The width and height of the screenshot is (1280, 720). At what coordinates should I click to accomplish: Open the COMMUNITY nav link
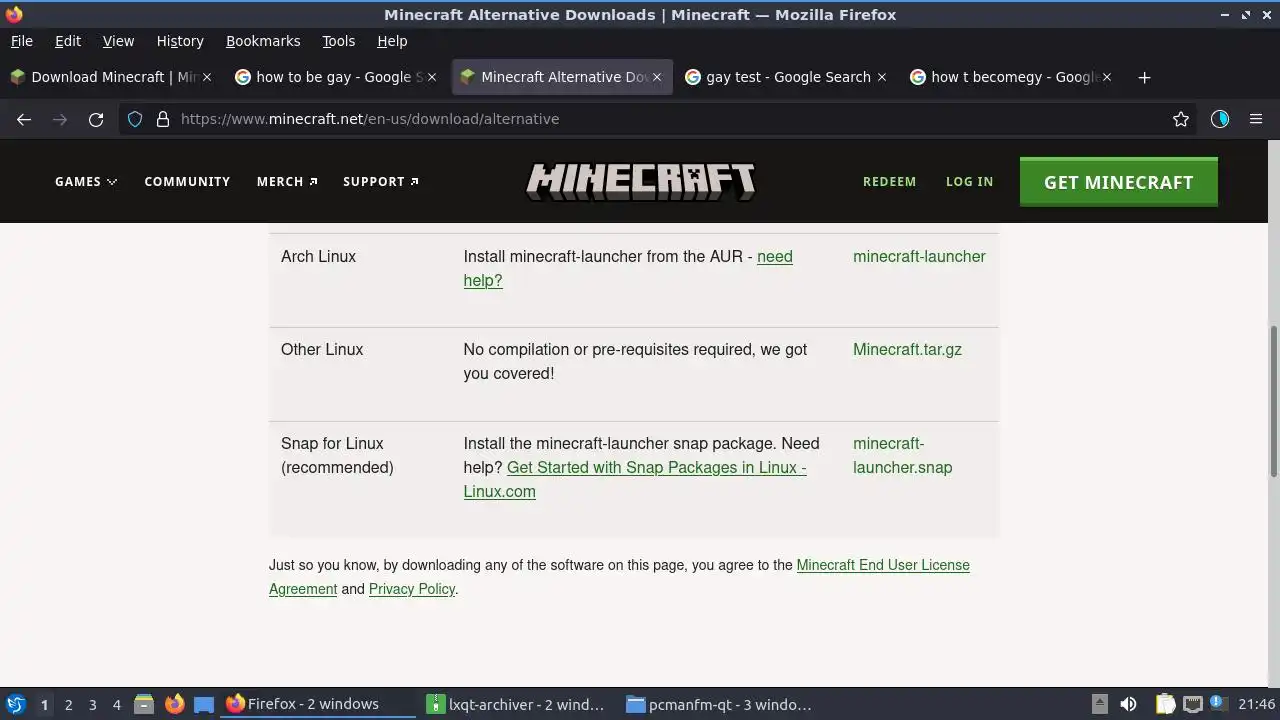pyautogui.click(x=187, y=181)
